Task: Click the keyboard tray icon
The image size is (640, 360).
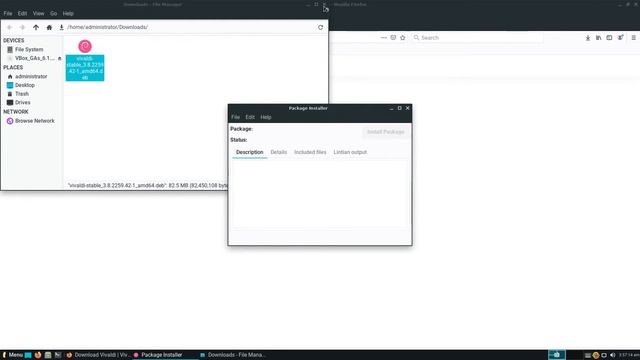Action: [588, 356]
